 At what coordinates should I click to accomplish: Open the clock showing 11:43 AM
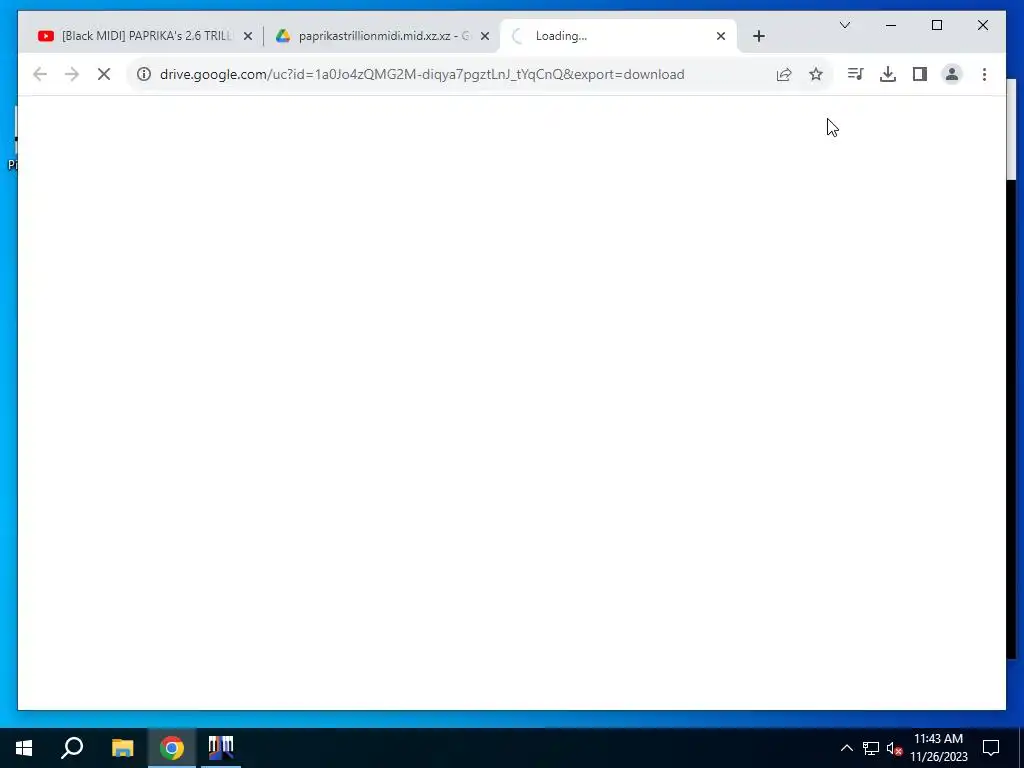938,748
